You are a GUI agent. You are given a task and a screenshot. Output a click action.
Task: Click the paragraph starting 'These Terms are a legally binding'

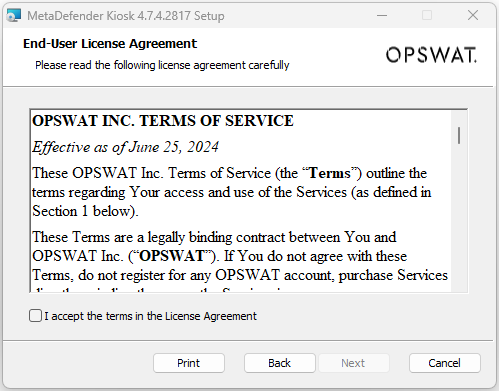click(x=240, y=256)
